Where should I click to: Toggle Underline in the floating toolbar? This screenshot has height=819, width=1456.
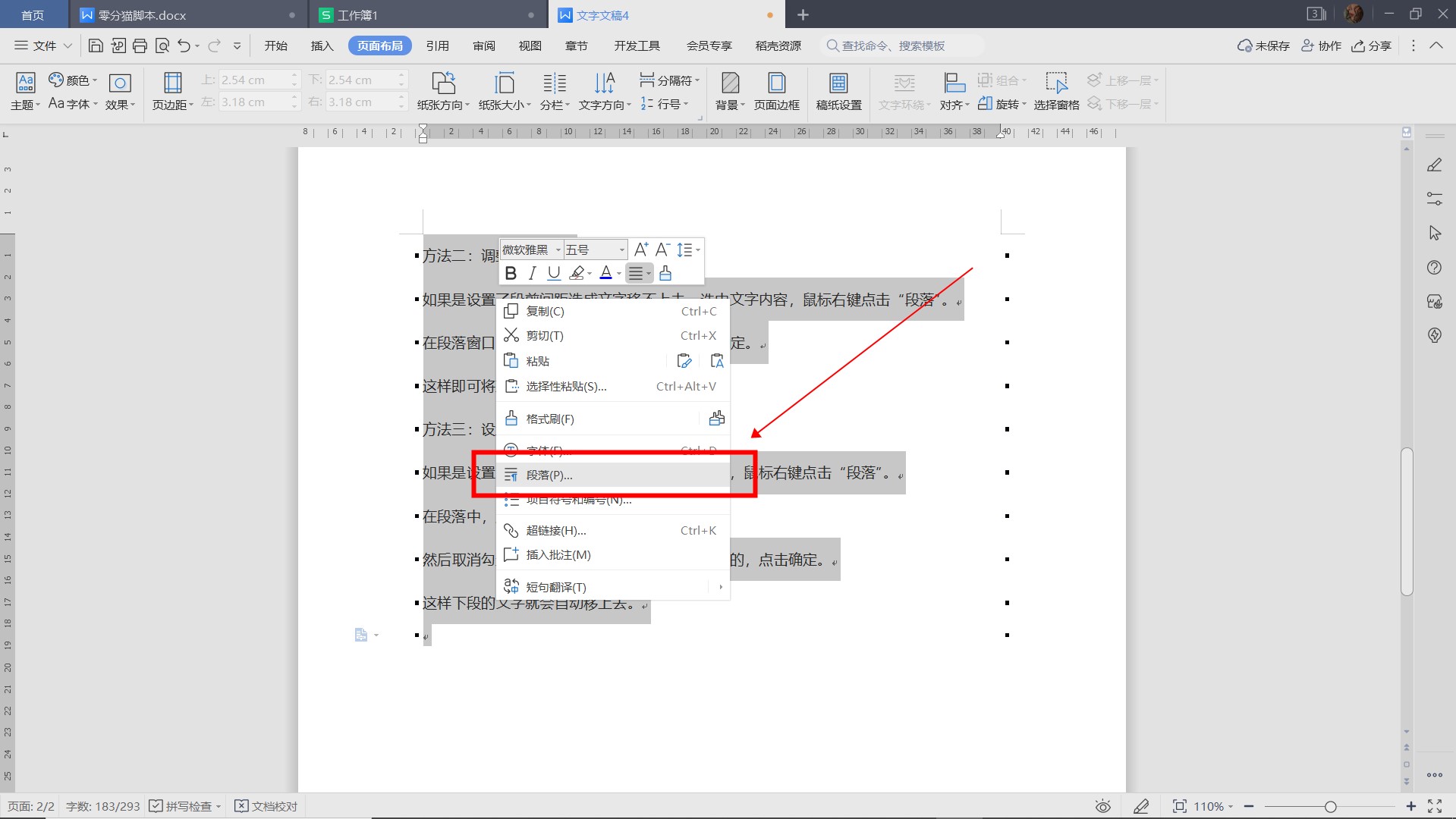[554, 273]
